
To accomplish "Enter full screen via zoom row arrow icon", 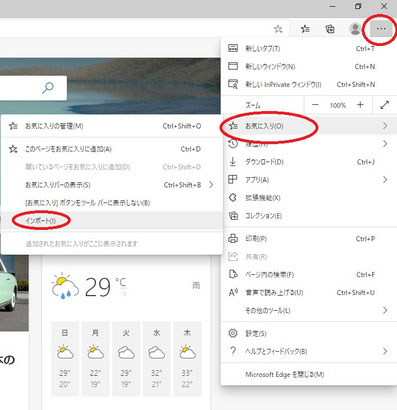I will (385, 105).
